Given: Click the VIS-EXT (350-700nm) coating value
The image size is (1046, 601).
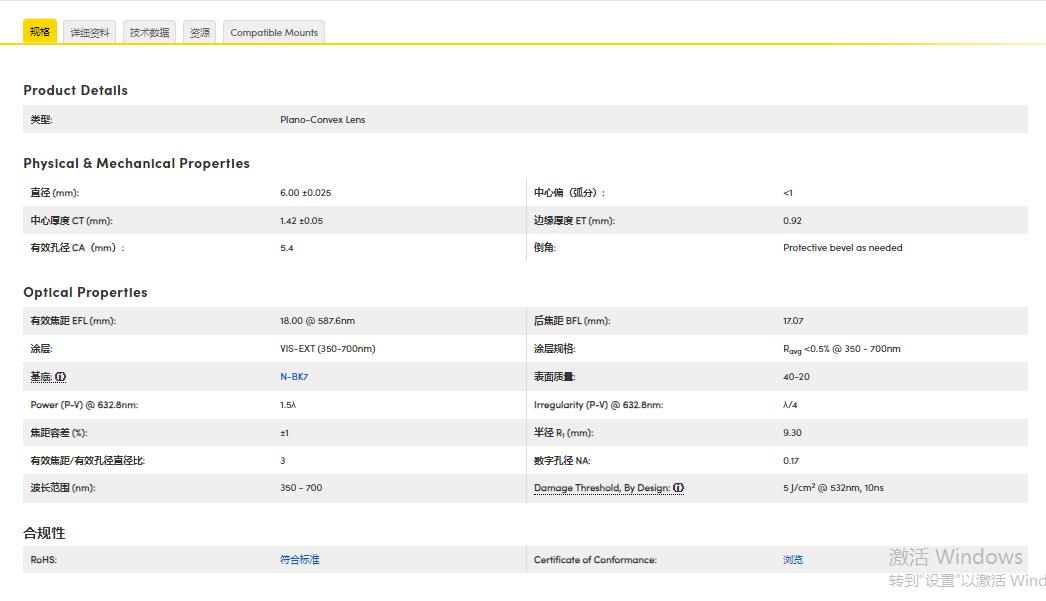Looking at the screenshot, I should (327, 349).
